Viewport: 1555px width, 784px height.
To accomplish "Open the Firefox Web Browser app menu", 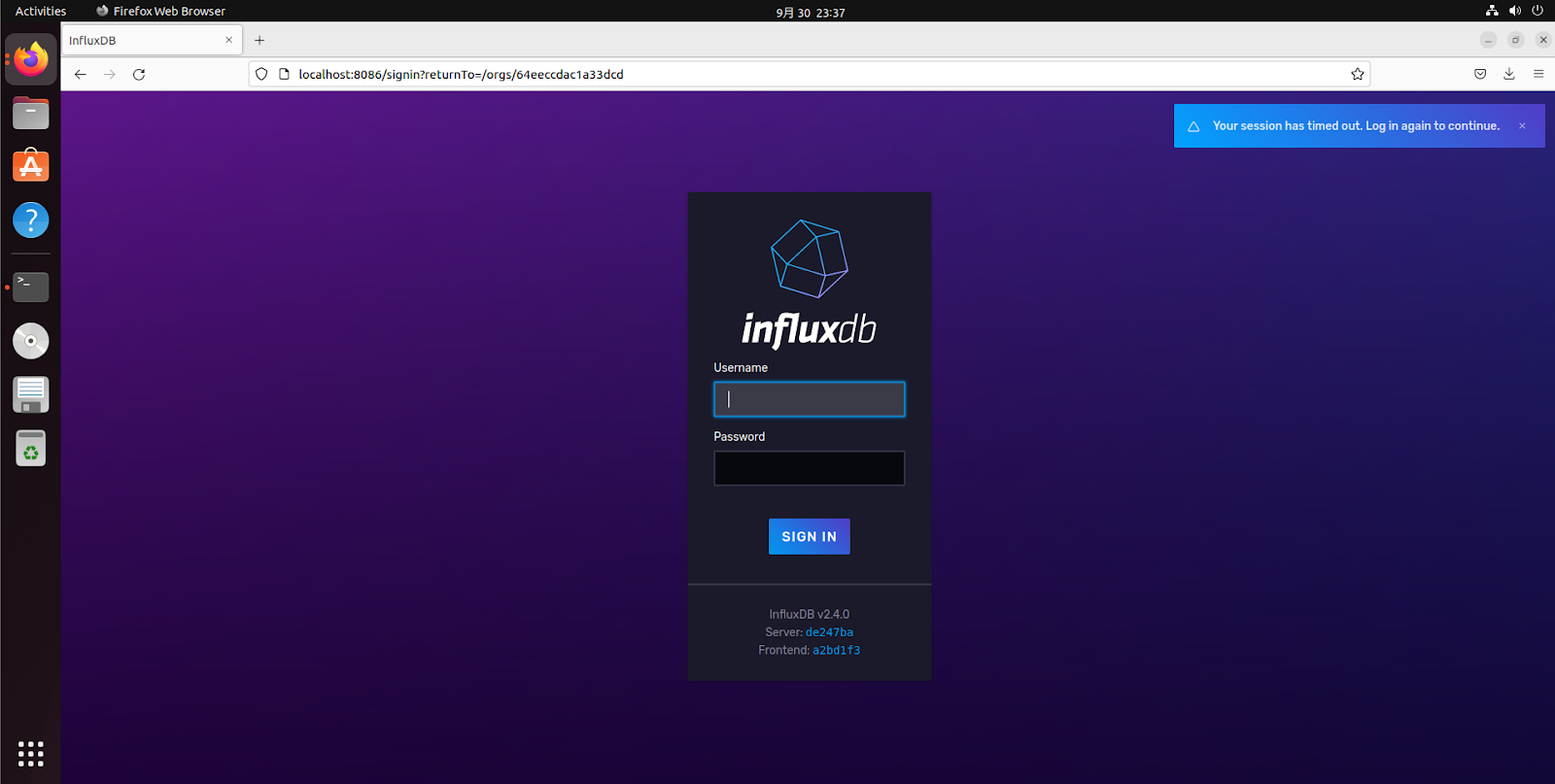I will [160, 11].
